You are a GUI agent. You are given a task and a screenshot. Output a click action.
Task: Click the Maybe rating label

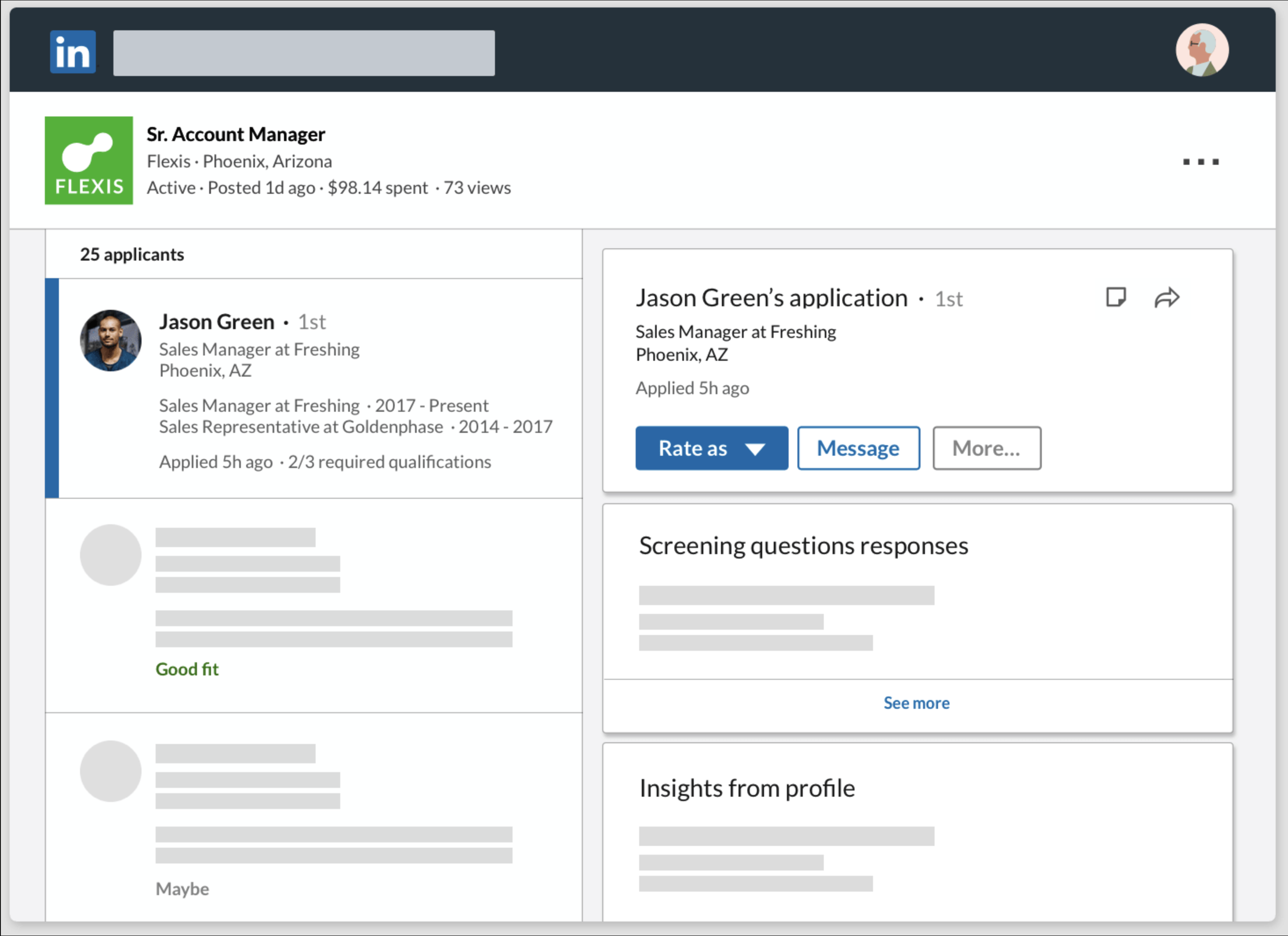[182, 889]
